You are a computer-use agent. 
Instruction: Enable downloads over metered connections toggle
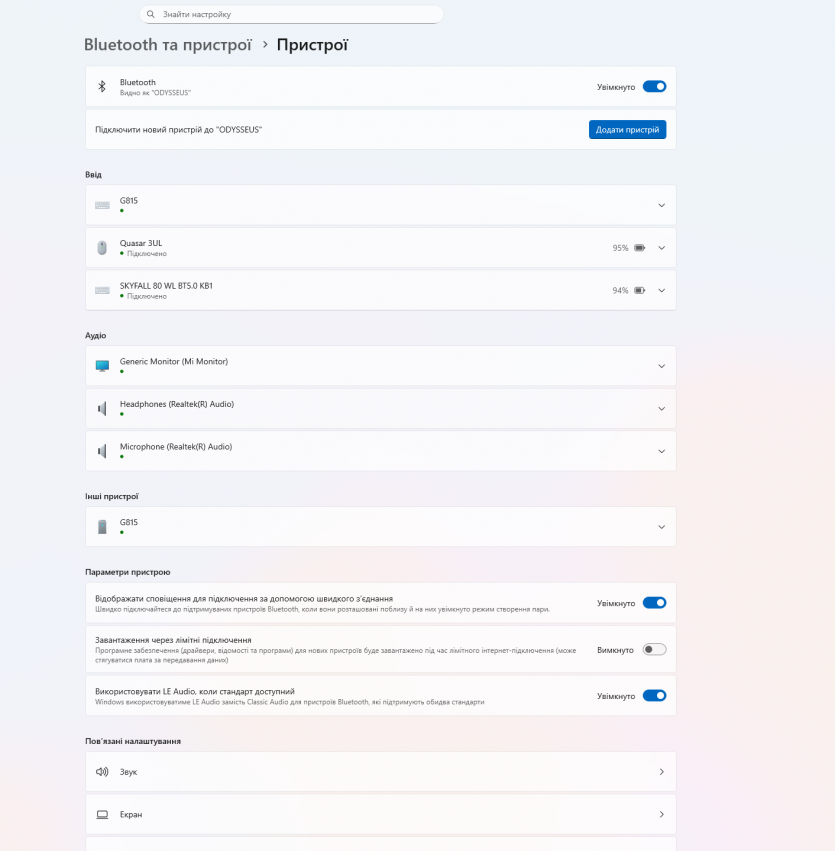[654, 650]
